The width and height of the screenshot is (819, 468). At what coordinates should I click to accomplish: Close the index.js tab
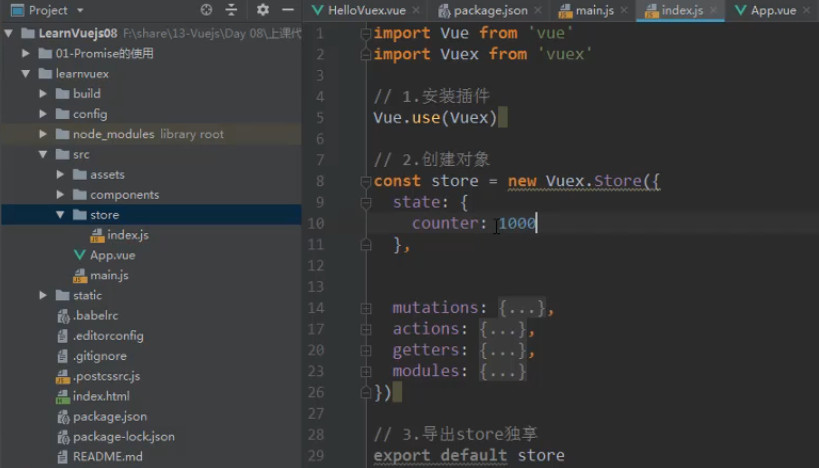[713, 10]
